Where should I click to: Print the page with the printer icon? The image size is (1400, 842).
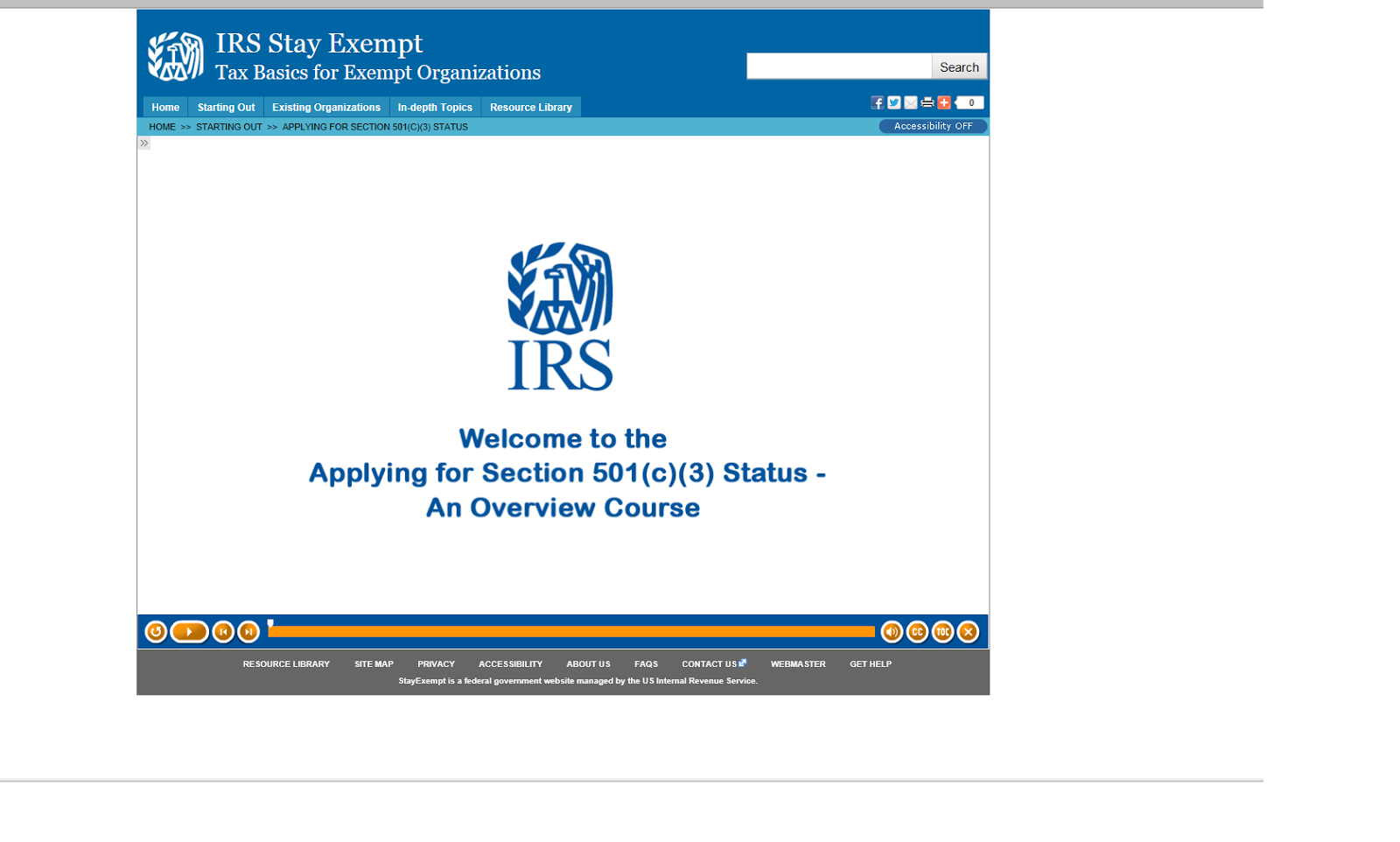tap(927, 102)
